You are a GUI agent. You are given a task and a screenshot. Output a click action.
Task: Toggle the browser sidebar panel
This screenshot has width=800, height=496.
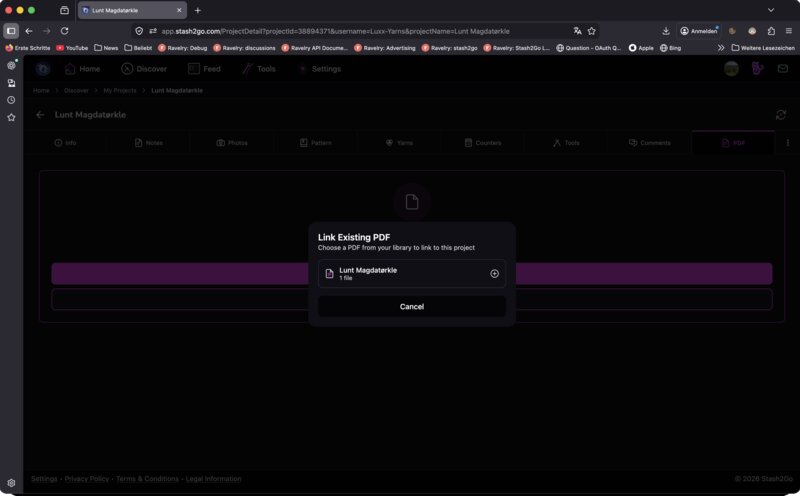[x=11, y=31]
